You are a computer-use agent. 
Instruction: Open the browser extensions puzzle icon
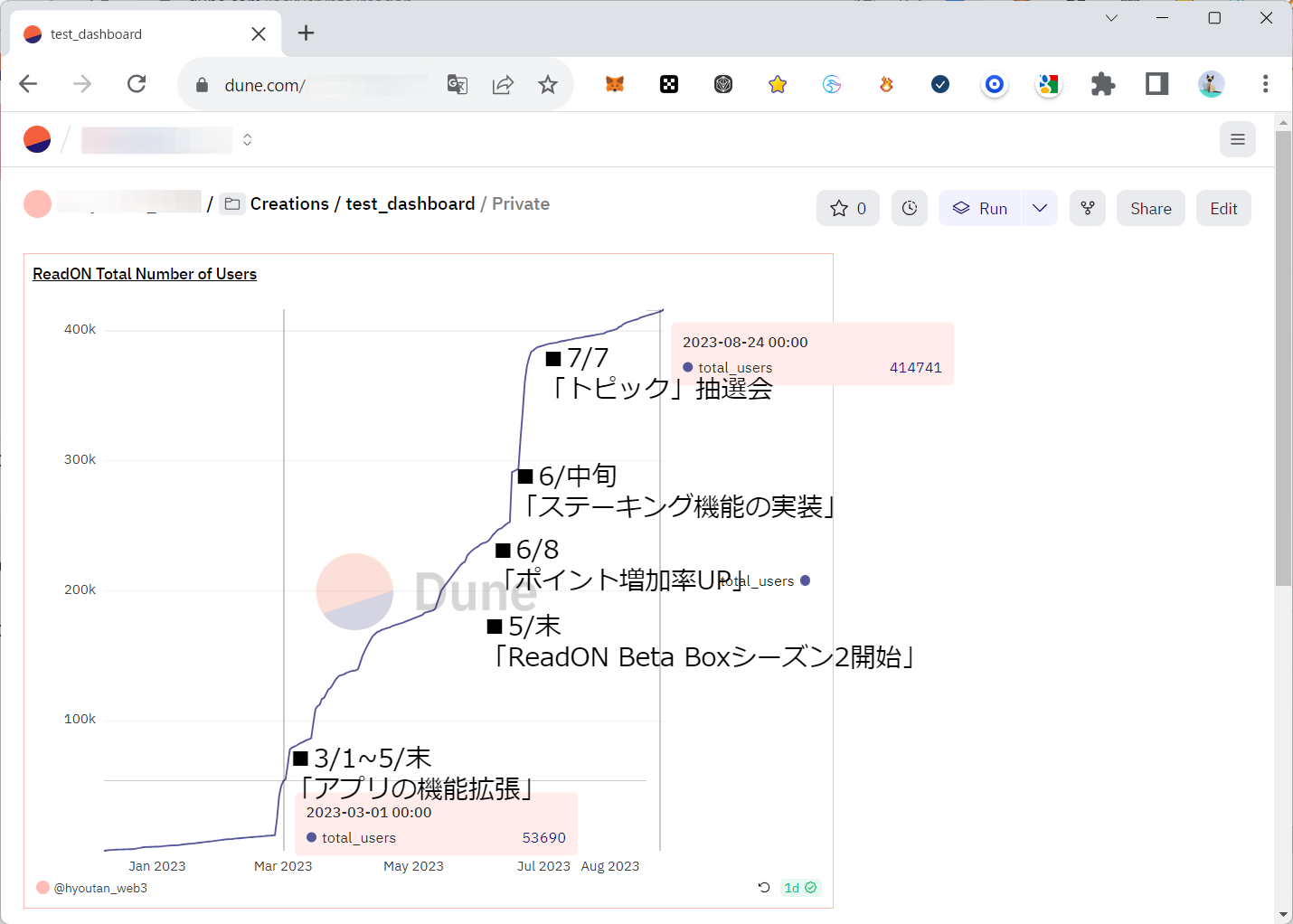click(x=1102, y=85)
